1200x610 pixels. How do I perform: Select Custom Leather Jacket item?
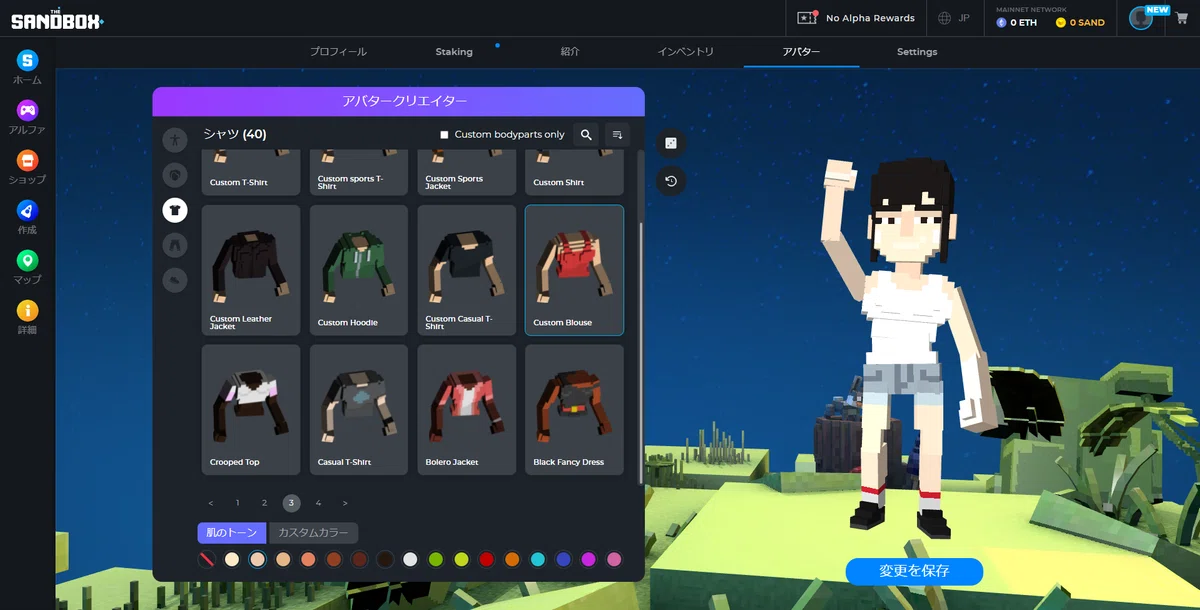(x=251, y=270)
